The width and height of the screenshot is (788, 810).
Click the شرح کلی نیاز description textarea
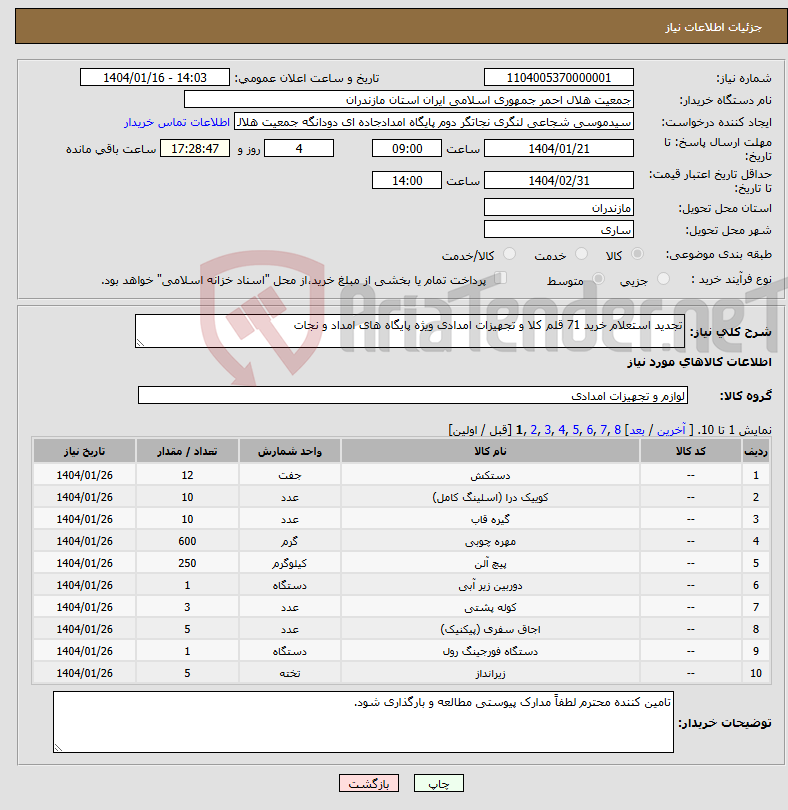coord(410,331)
